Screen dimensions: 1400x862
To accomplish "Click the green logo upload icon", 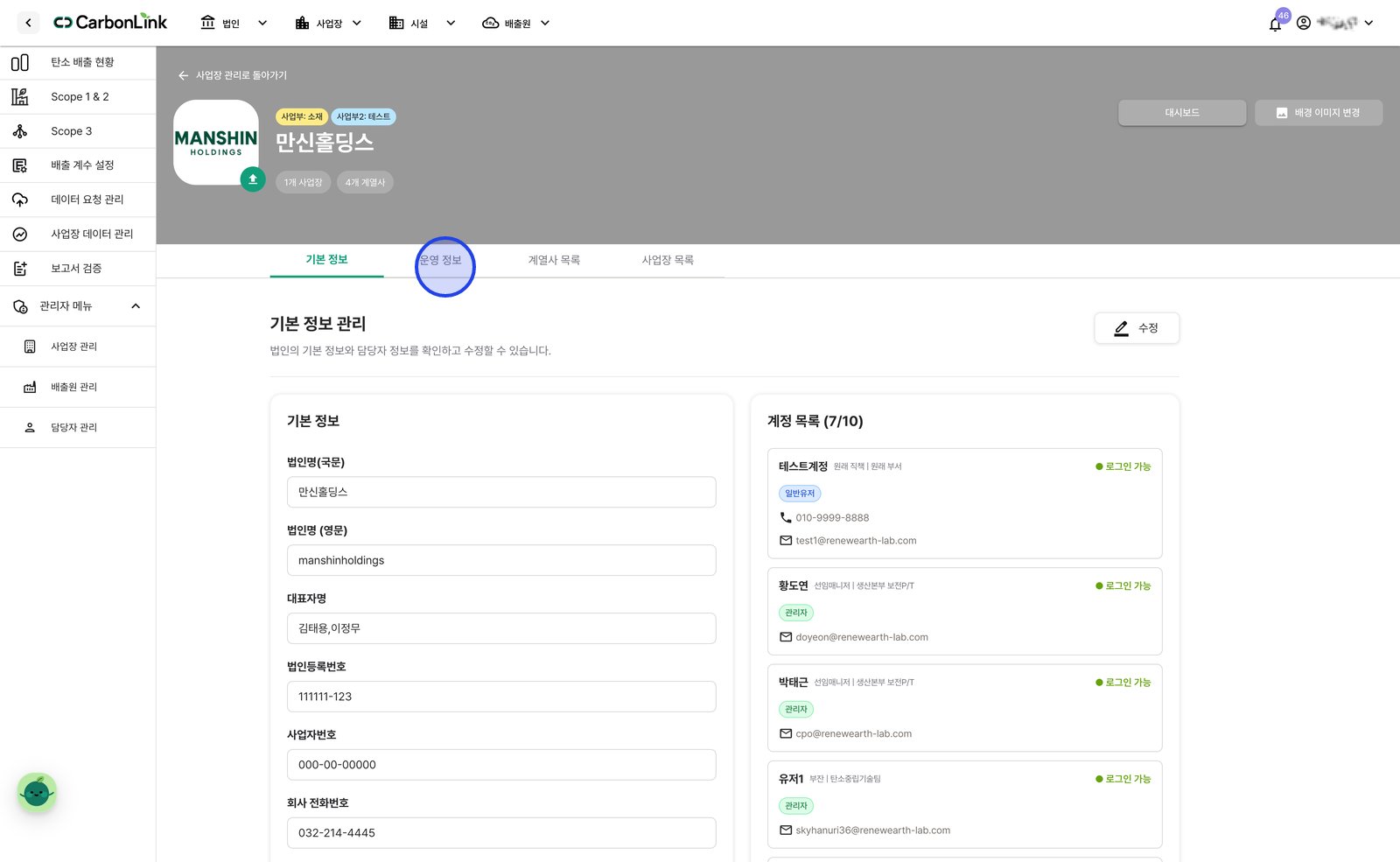I will [x=253, y=179].
